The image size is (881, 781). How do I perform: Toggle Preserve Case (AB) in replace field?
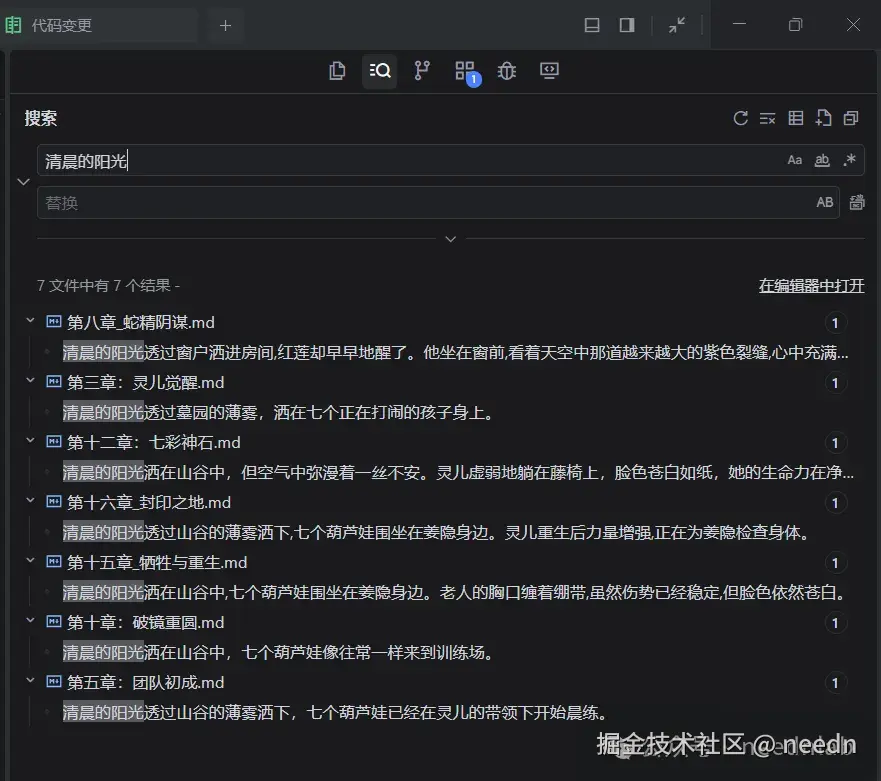click(x=824, y=202)
